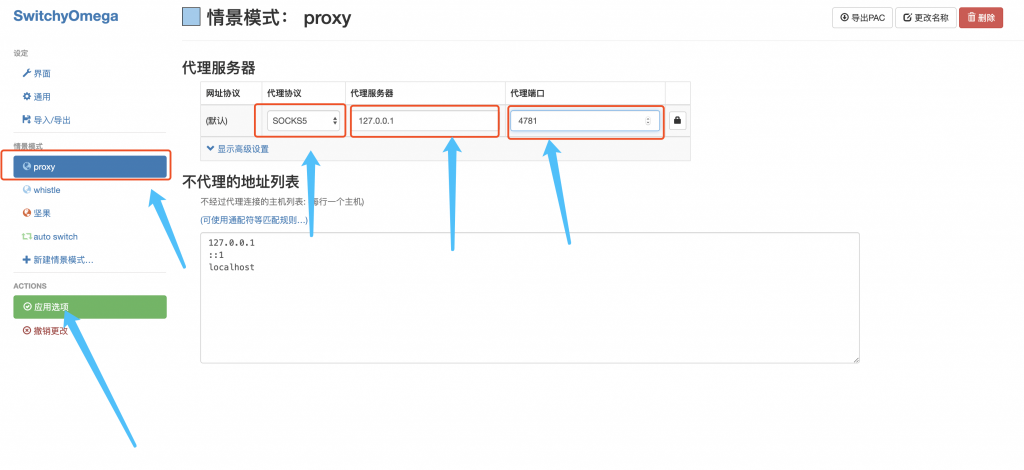Select the 坚果 profile
1024x470 pixels.
37,213
